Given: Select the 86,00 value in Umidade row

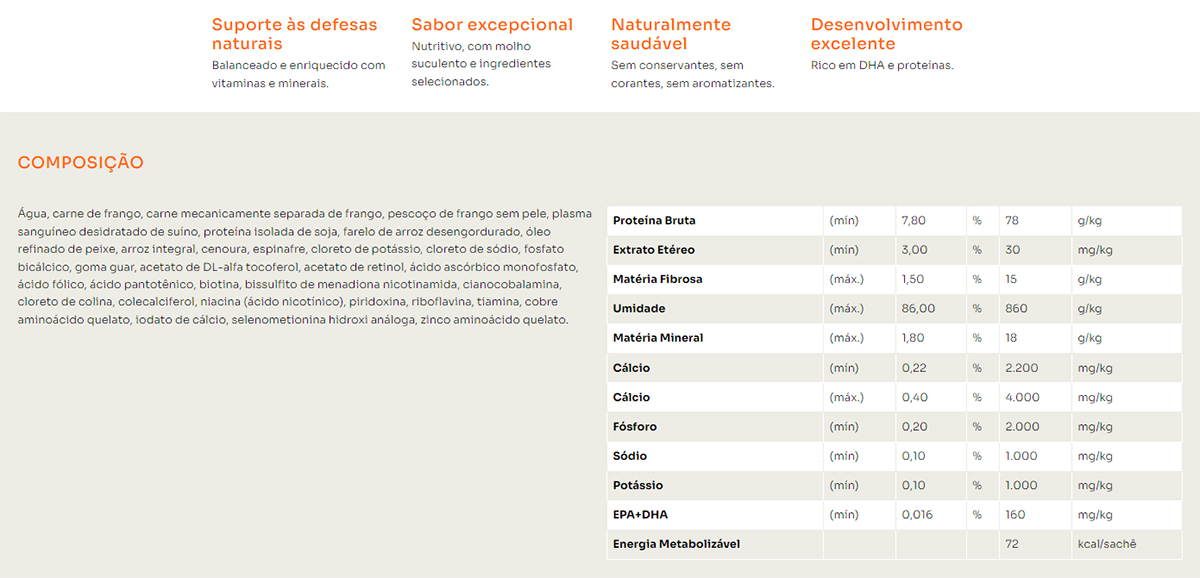Looking at the screenshot, I should click(918, 309).
